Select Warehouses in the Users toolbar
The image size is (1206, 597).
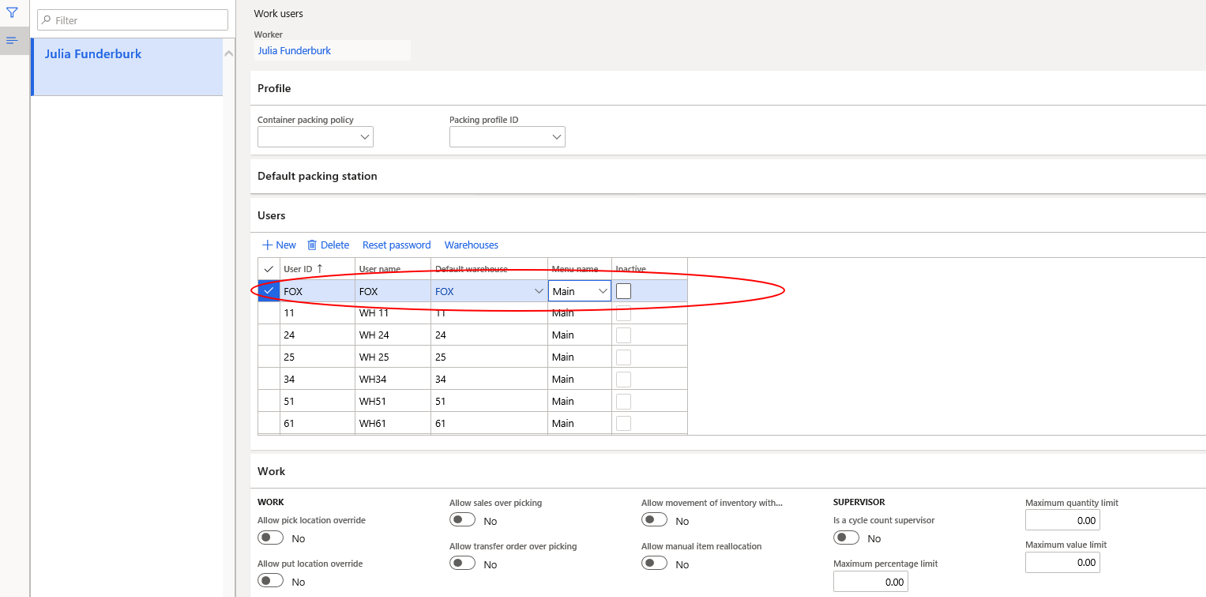471,245
